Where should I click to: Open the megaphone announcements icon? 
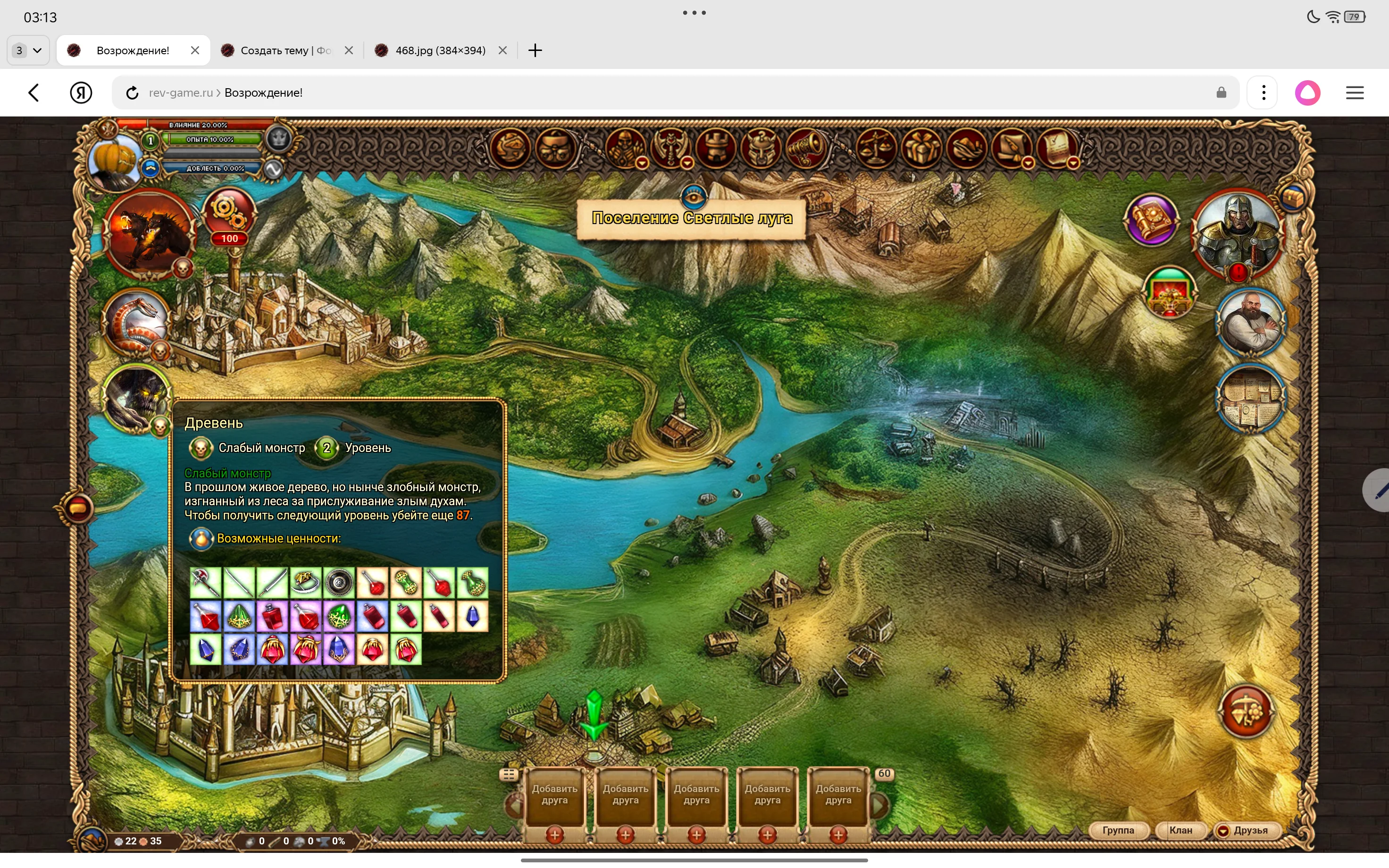click(806, 148)
